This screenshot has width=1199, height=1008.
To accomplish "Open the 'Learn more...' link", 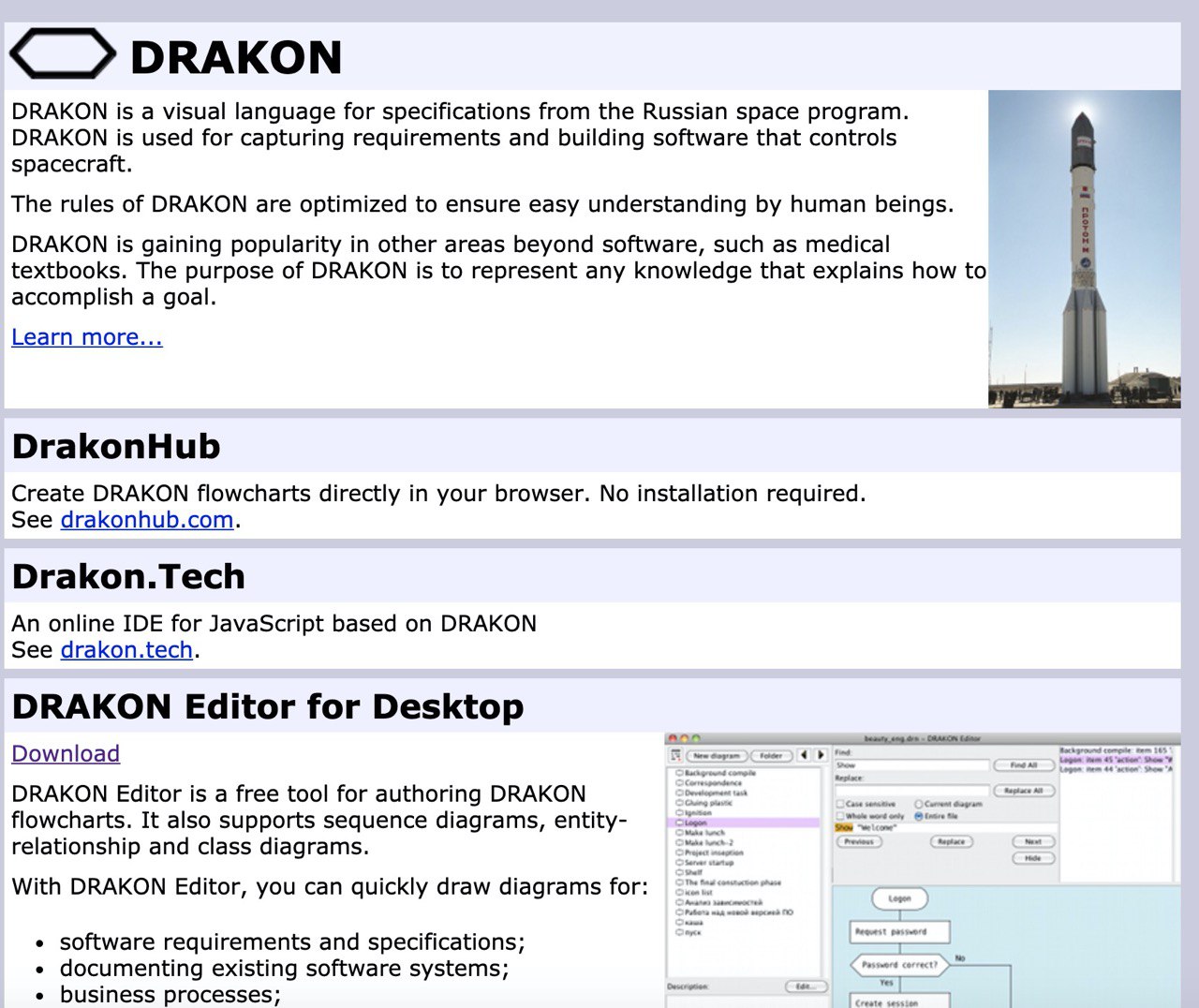I will [87, 337].
